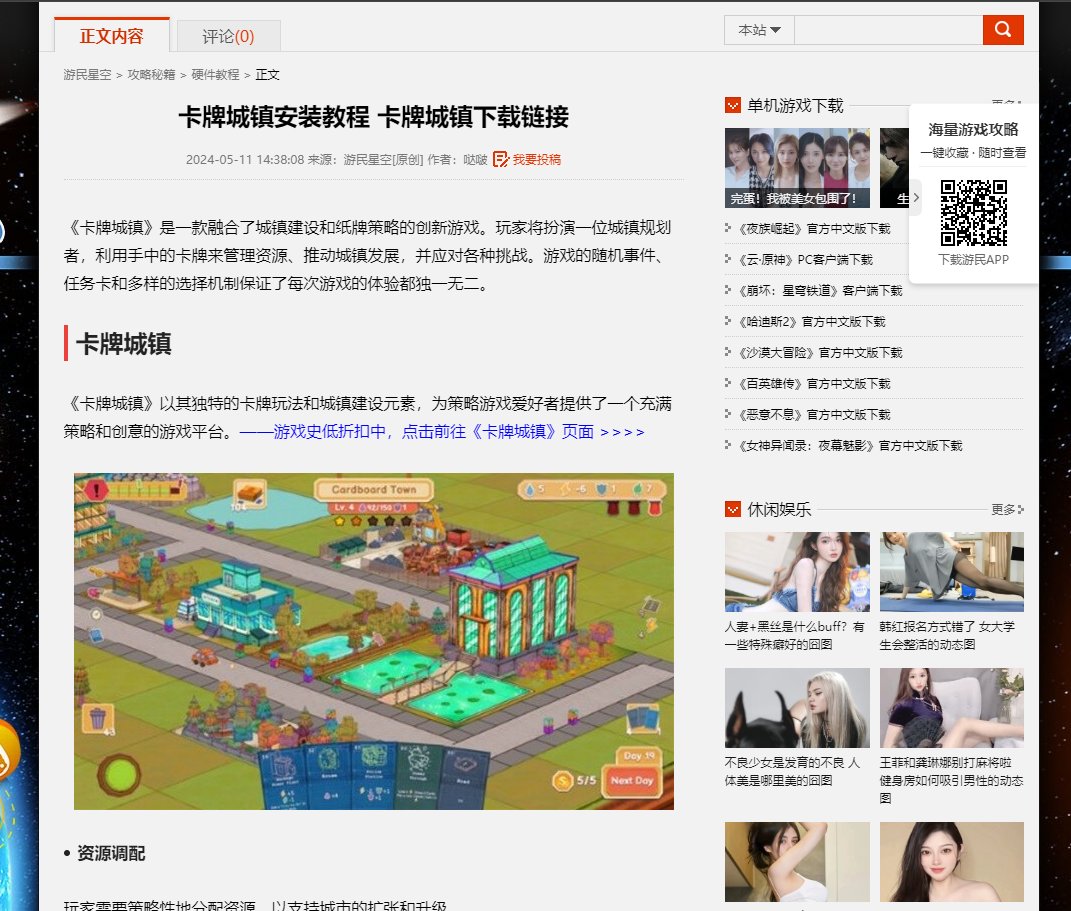The height and width of the screenshot is (911, 1071).
Task: Click the Cardboard Town game screenshot
Action: (x=374, y=641)
